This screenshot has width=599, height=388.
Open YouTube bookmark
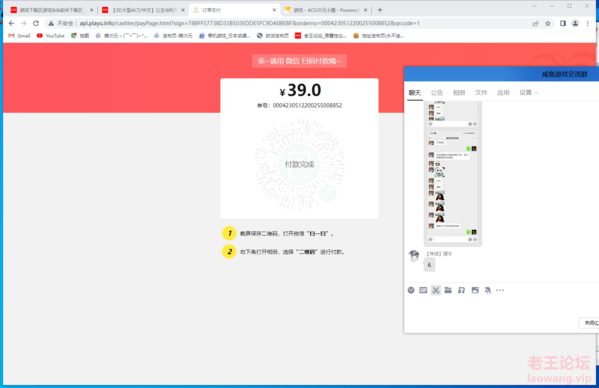tap(51, 36)
